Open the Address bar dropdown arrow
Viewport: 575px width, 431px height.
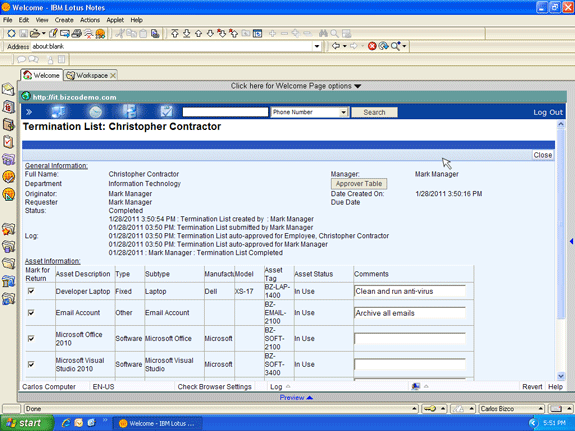tap(317, 46)
